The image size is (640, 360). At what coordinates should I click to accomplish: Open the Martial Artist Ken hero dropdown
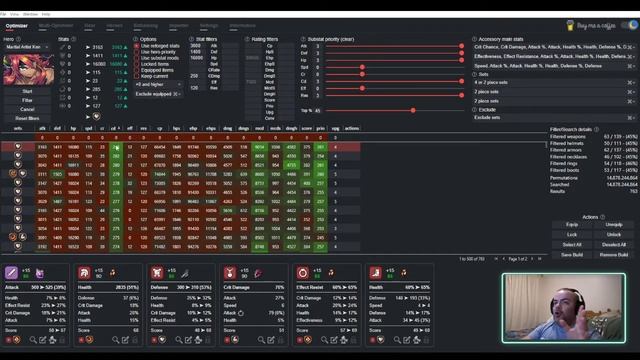(27, 47)
